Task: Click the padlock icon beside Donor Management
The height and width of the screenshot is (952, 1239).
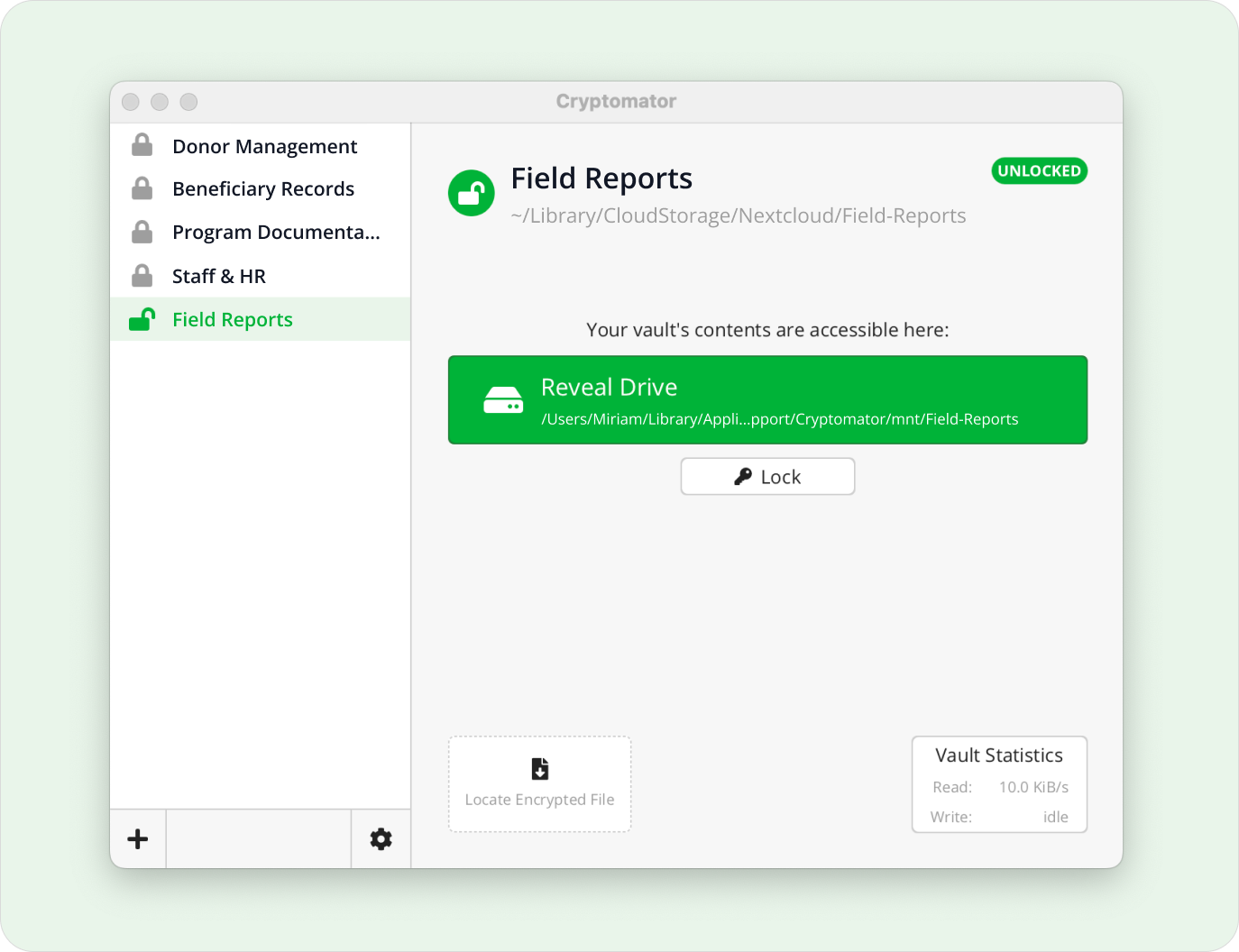Action: point(142,145)
